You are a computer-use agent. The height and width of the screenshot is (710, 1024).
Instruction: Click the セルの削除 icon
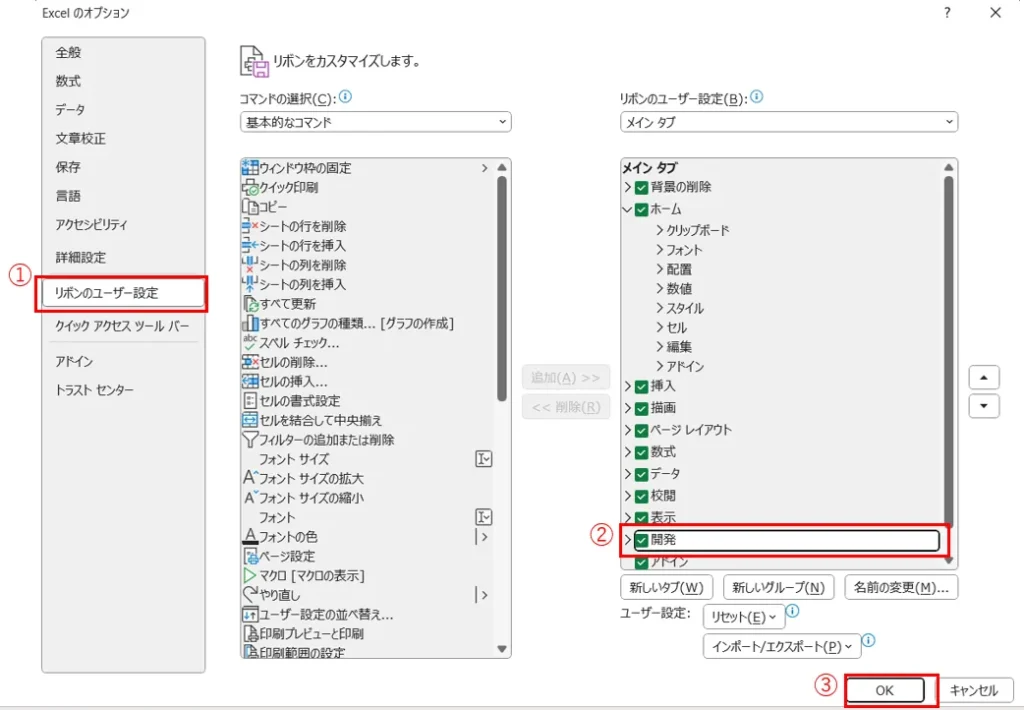pos(250,362)
